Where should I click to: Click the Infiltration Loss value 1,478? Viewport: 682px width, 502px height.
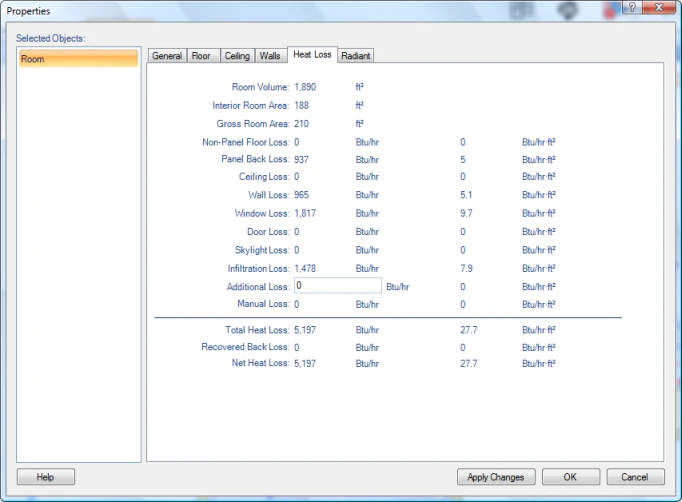tap(305, 268)
